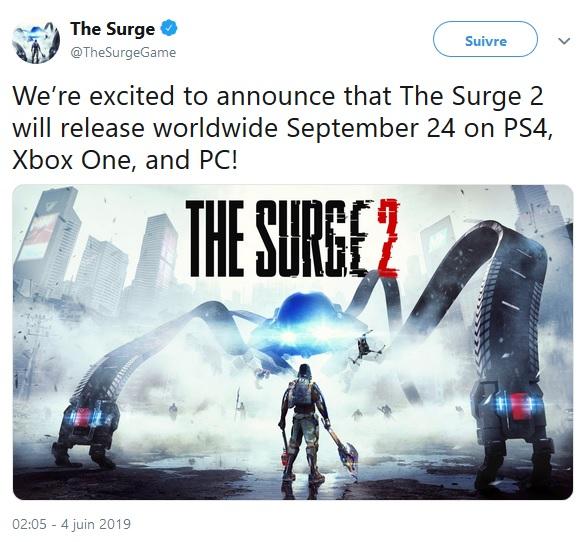585x542 pixels.
Task: Click the skyscraper with billboard at left
Action: pyautogui.click(x=49, y=239)
